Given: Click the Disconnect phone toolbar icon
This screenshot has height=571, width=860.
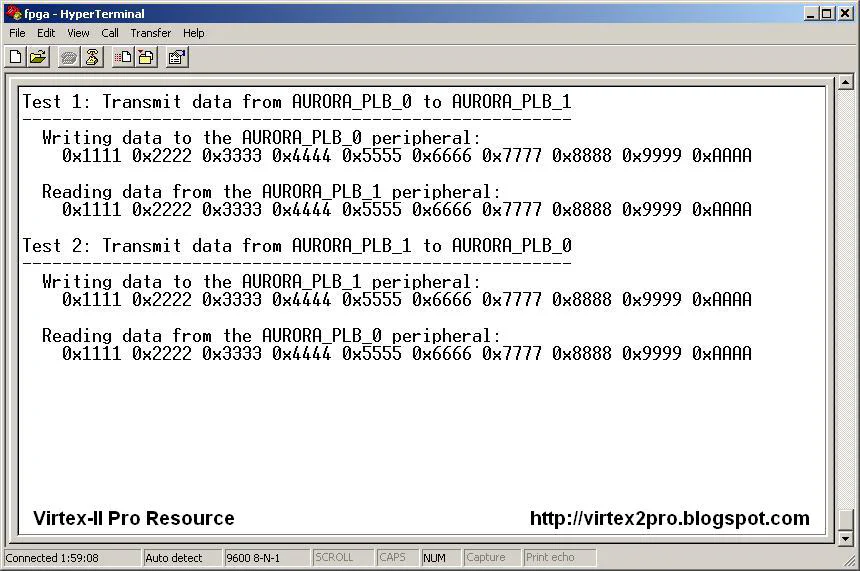Looking at the screenshot, I should pyautogui.click(x=92, y=57).
